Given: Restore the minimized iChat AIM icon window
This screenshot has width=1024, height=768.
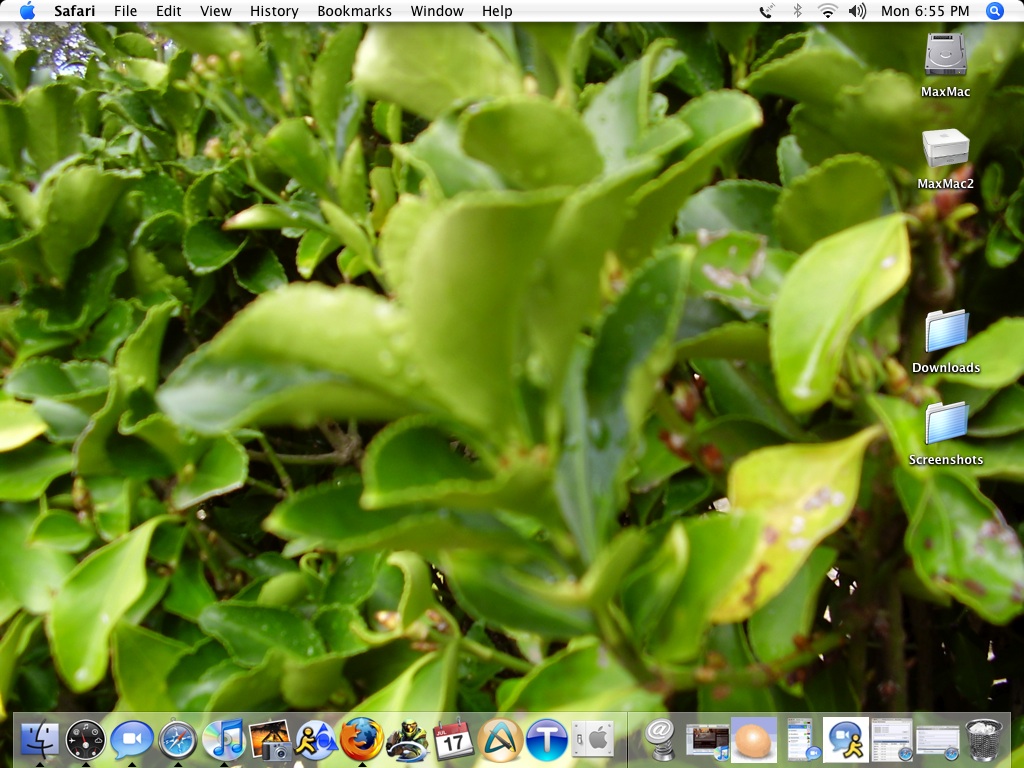Looking at the screenshot, I should tap(846, 740).
